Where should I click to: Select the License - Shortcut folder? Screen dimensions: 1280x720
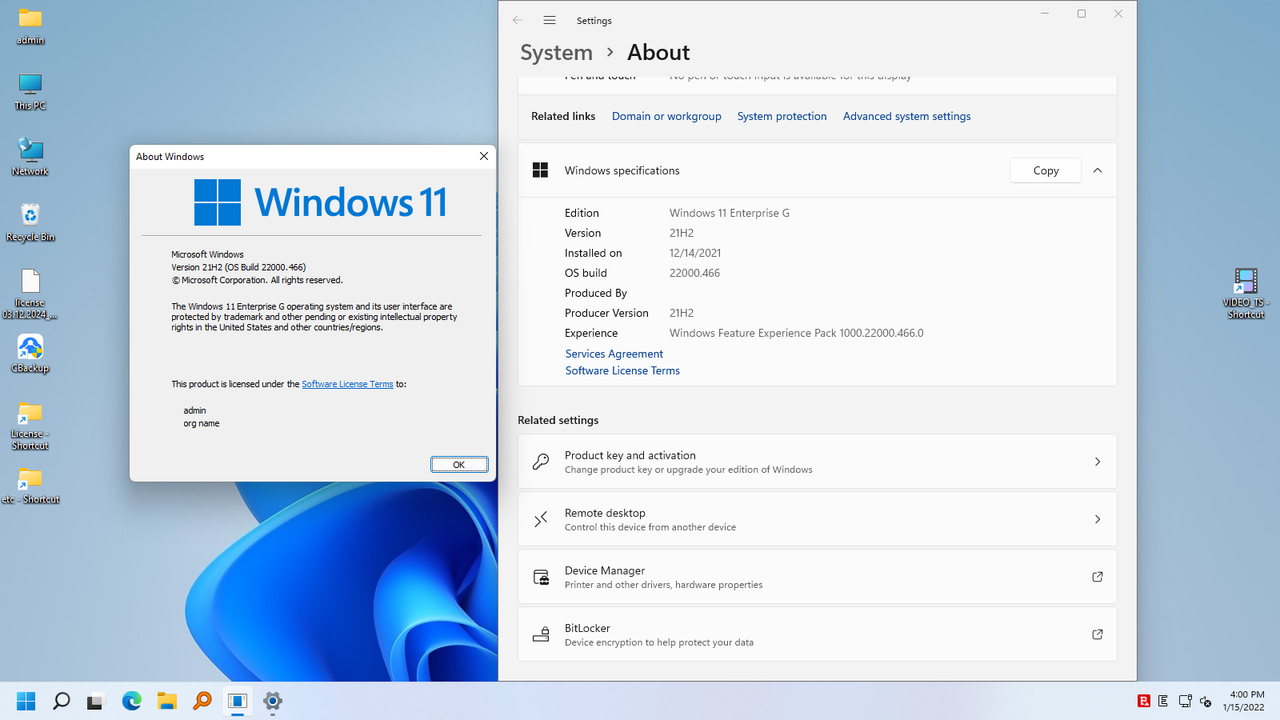pyautogui.click(x=31, y=426)
